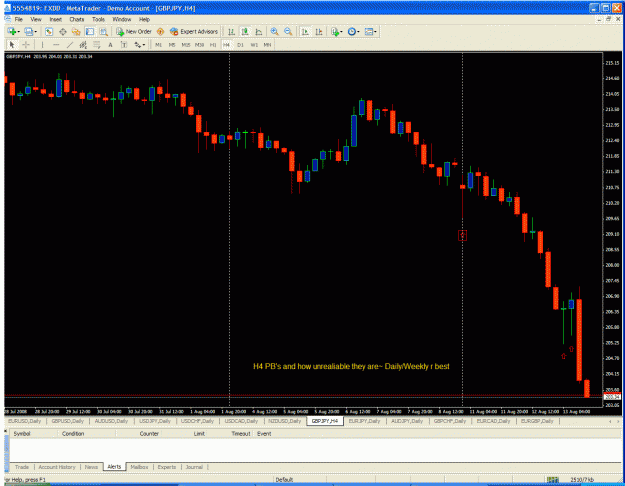Switch the chart to M1 timeframe
This screenshot has width=625, height=486.
point(158,45)
